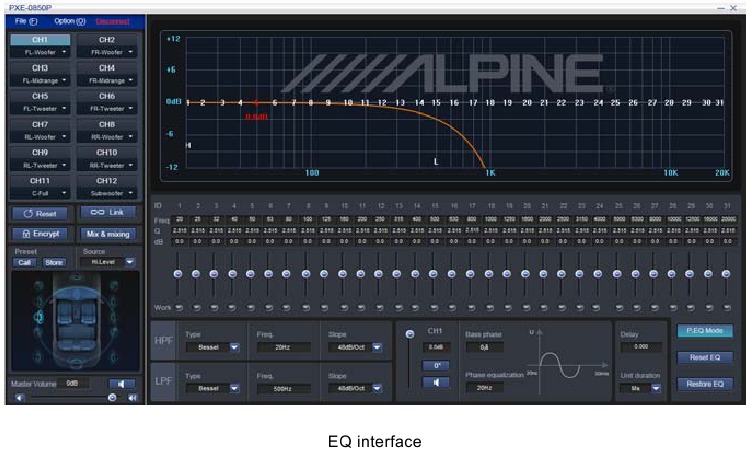Click the Delay 0.000 field

641,347
